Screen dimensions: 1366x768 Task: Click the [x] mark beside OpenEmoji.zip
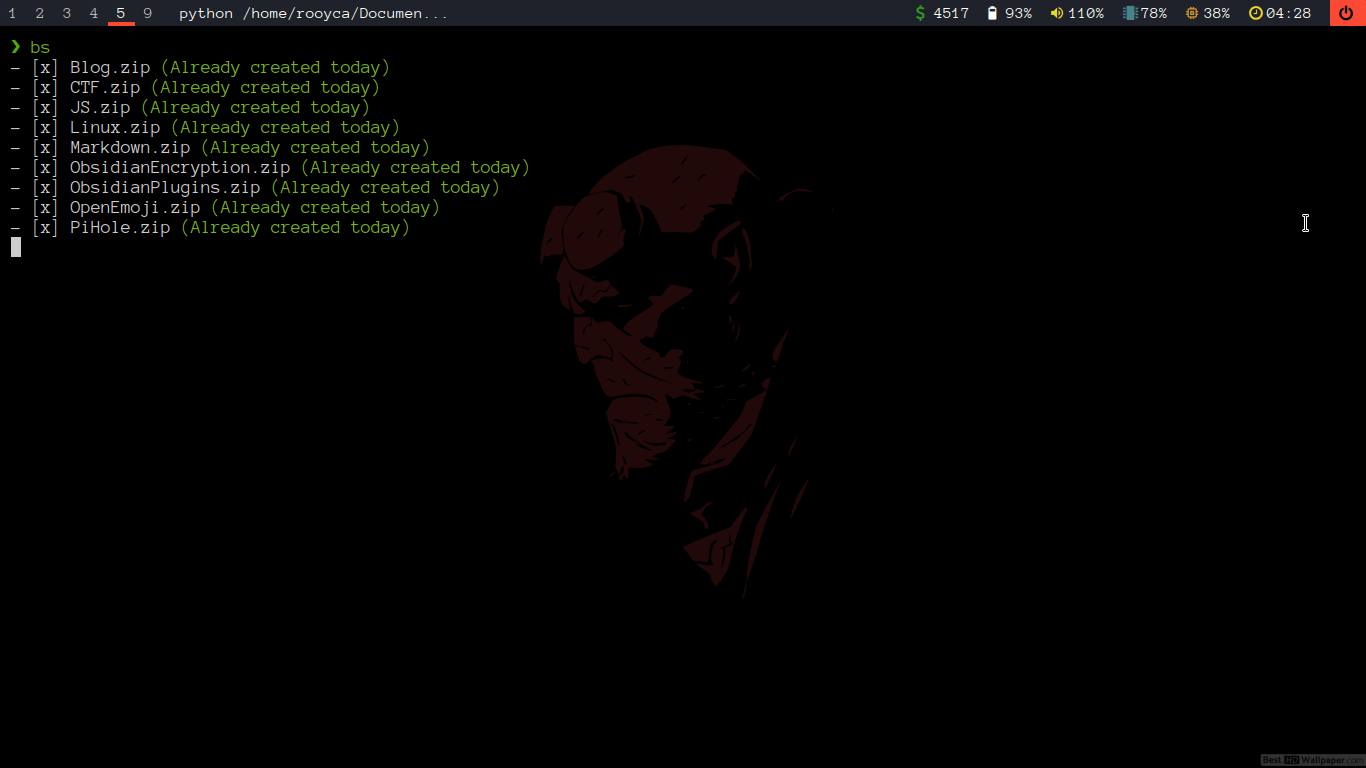pyautogui.click(x=45, y=208)
